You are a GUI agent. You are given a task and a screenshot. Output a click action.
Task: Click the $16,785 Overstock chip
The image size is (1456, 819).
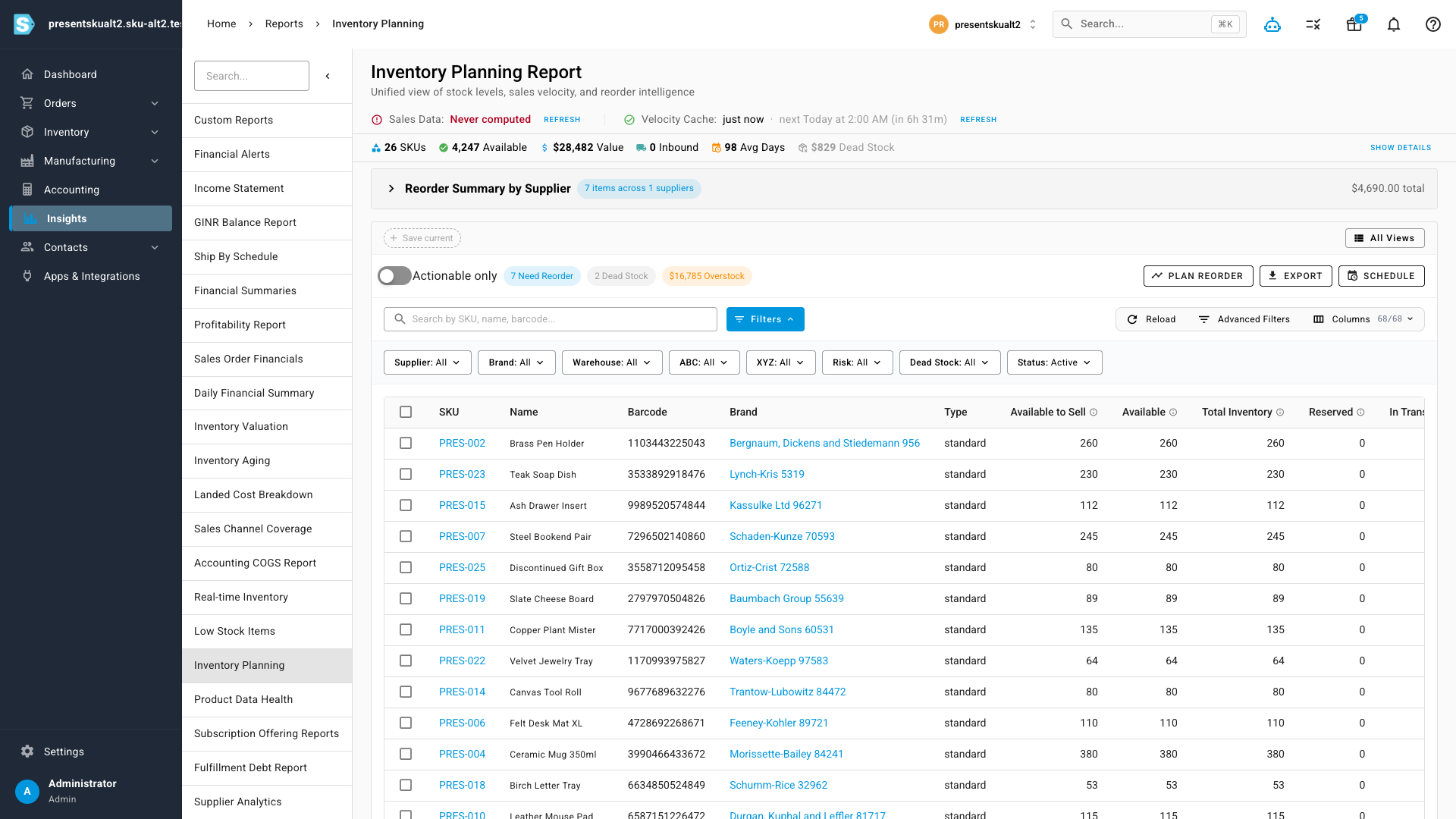(707, 276)
